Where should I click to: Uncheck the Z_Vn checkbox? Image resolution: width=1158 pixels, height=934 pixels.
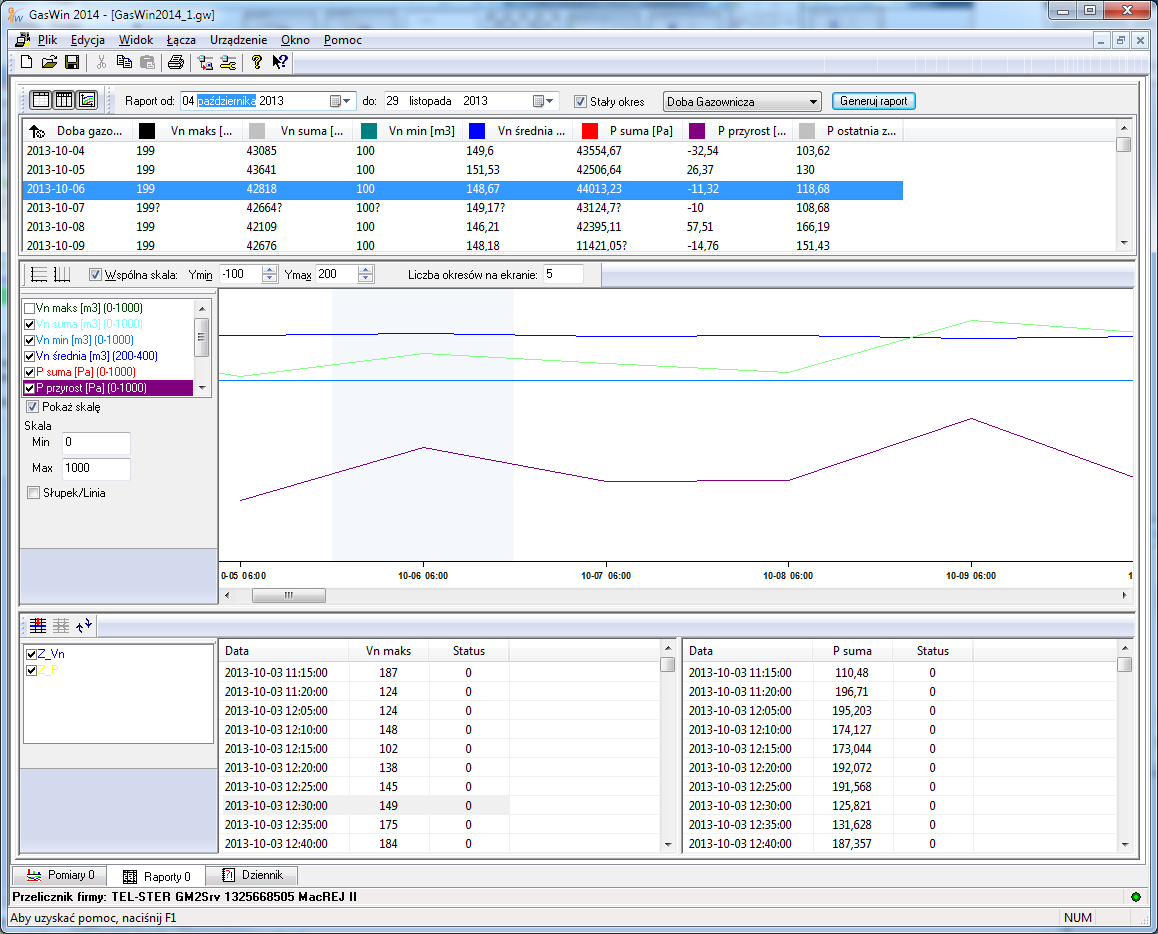(x=31, y=654)
